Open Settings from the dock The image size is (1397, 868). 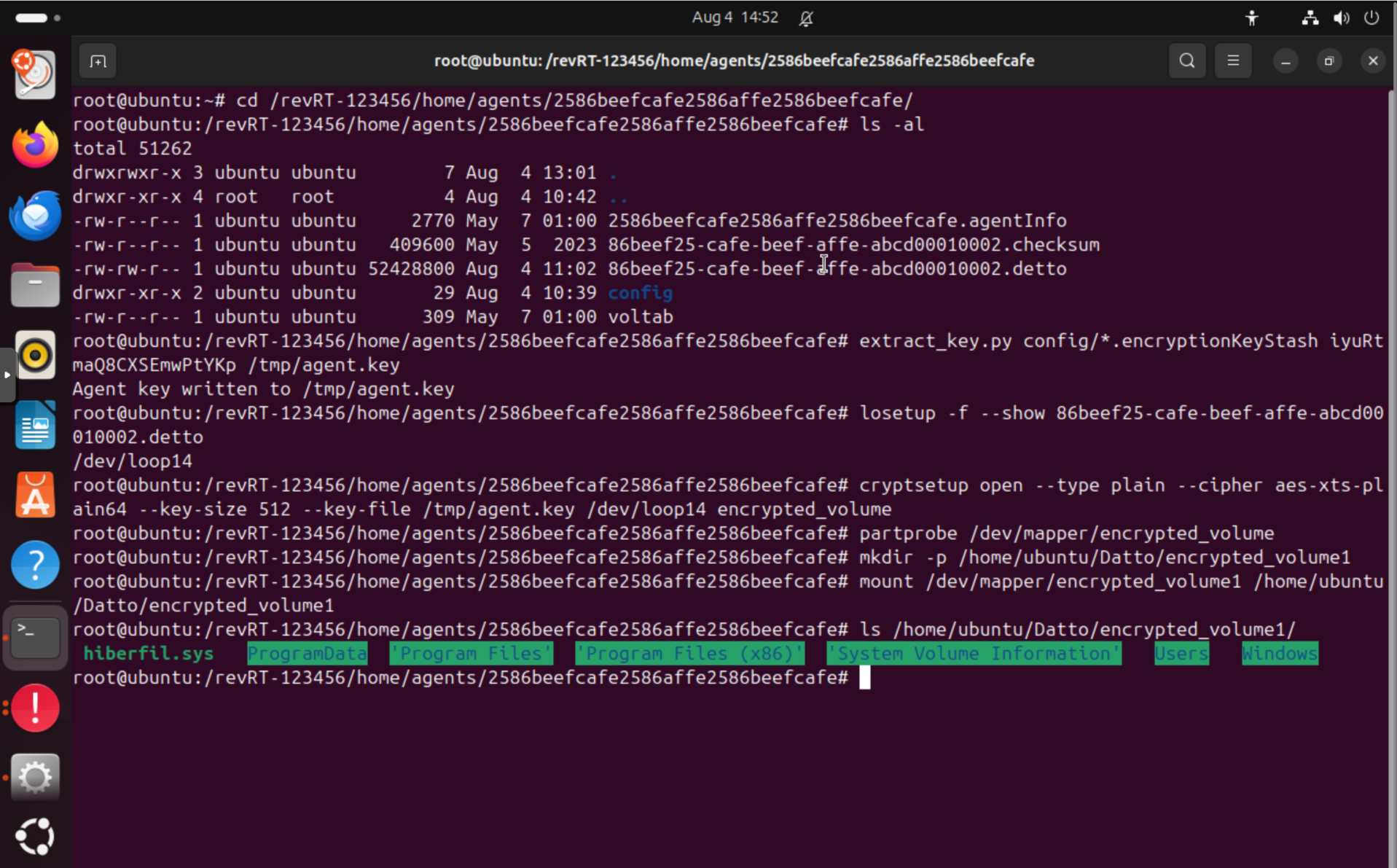click(34, 777)
